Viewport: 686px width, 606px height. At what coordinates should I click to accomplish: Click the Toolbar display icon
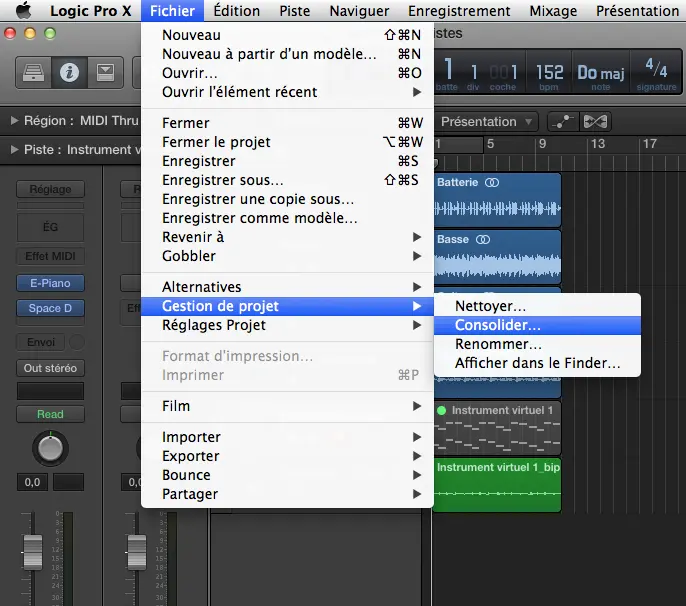[x=105, y=73]
